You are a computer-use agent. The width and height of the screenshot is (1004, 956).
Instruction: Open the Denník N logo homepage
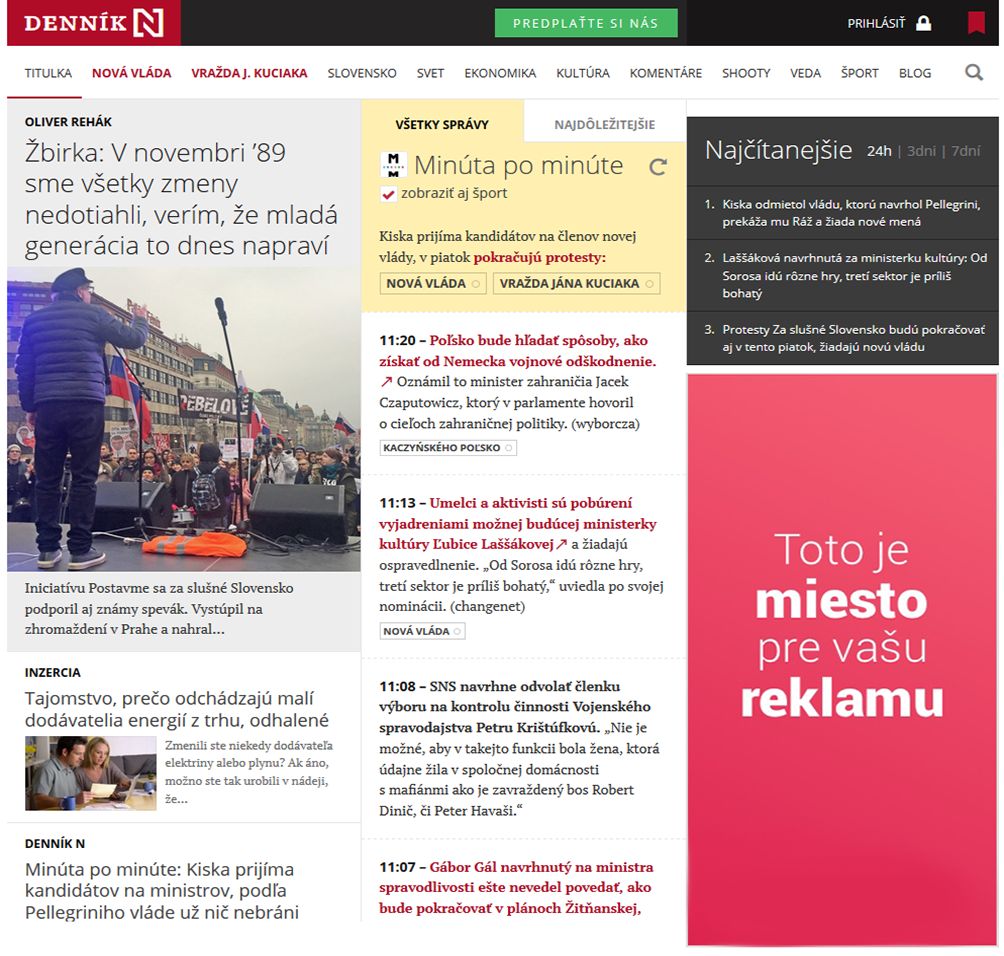93,23
